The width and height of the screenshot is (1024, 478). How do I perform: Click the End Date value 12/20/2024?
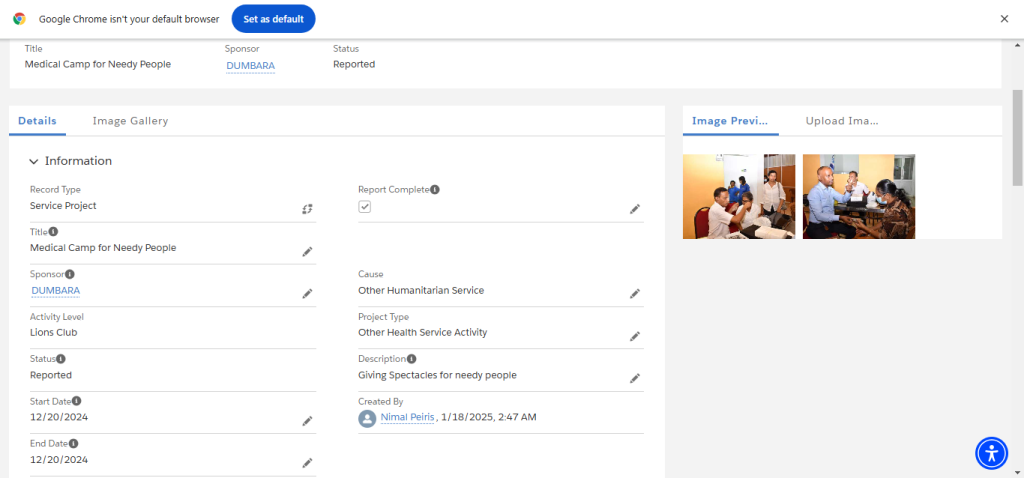(x=59, y=460)
